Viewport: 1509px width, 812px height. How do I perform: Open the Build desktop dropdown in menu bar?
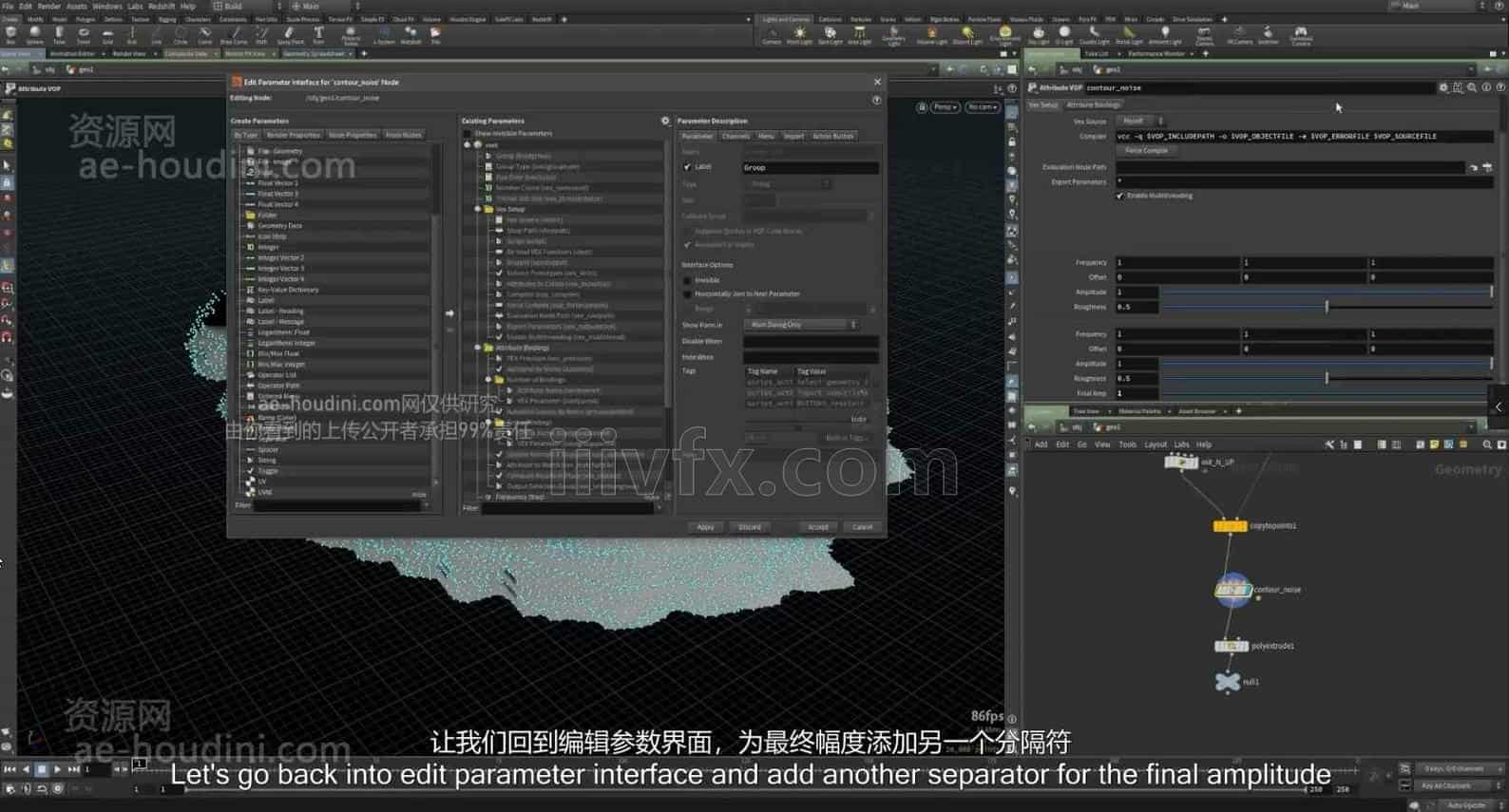pyautogui.click(x=248, y=6)
